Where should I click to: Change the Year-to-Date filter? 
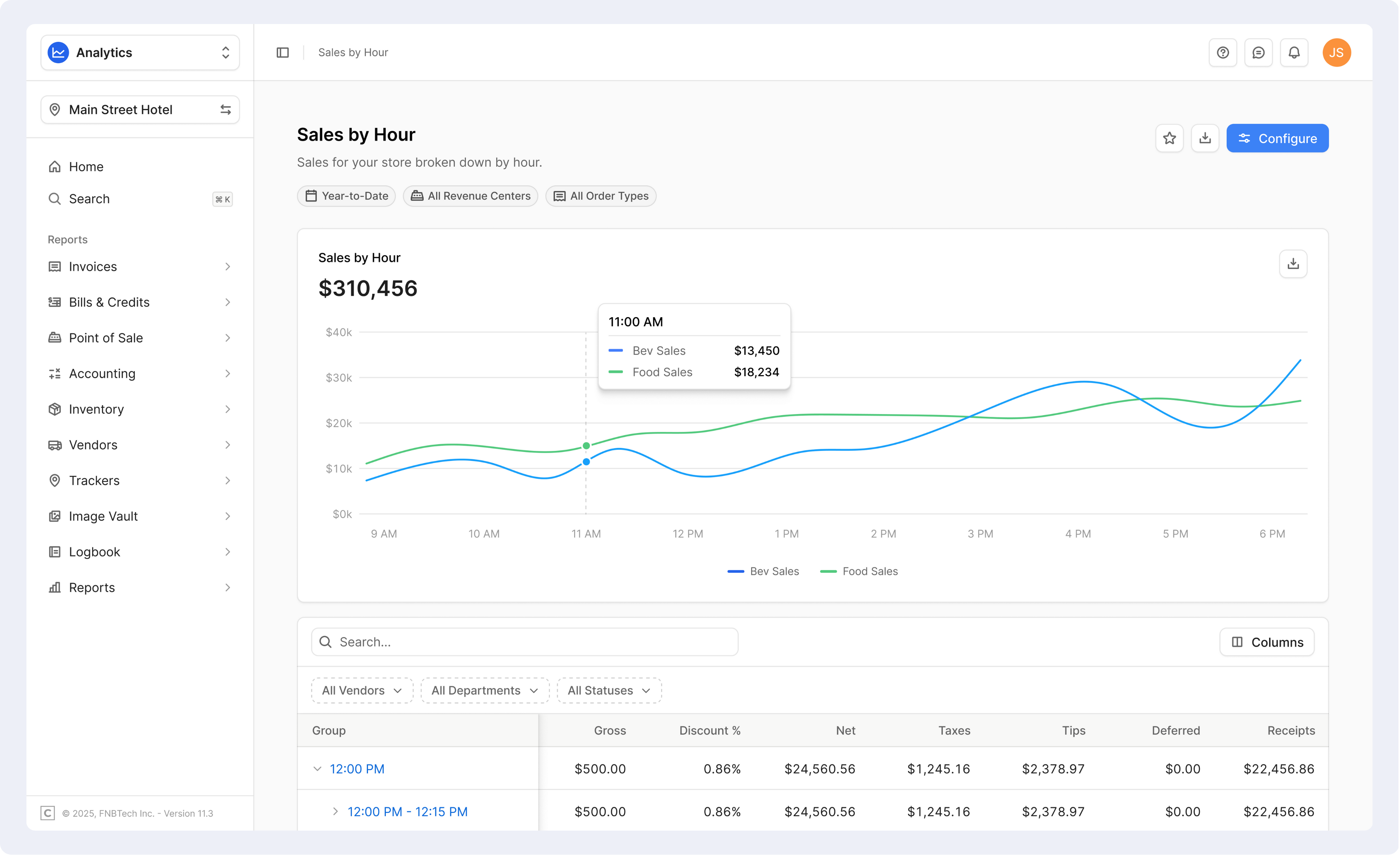click(346, 196)
